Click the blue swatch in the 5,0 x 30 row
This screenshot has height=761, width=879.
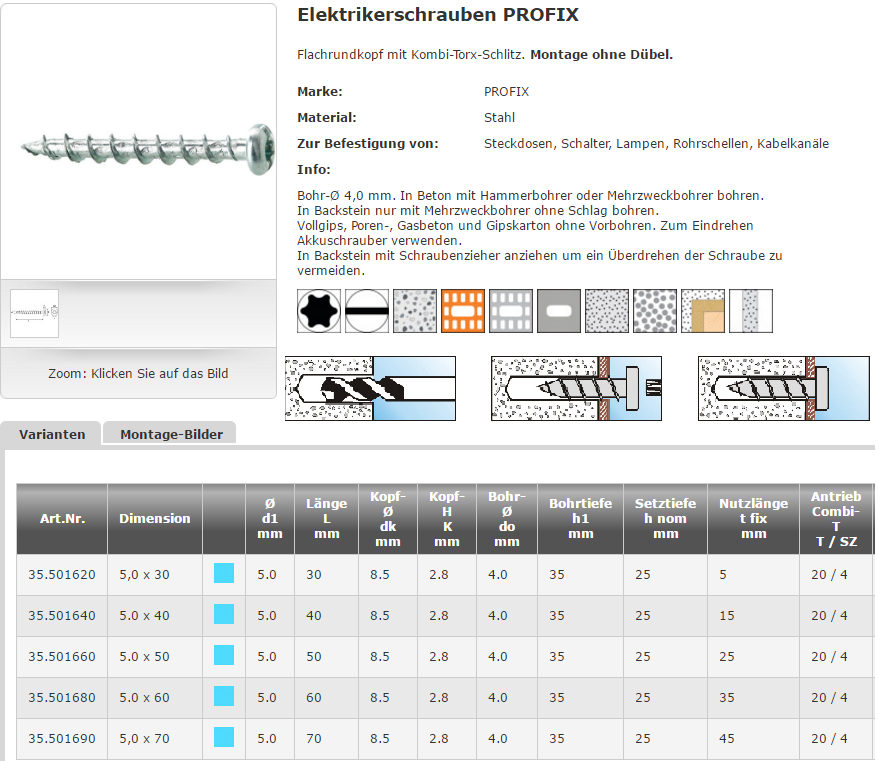[224, 574]
